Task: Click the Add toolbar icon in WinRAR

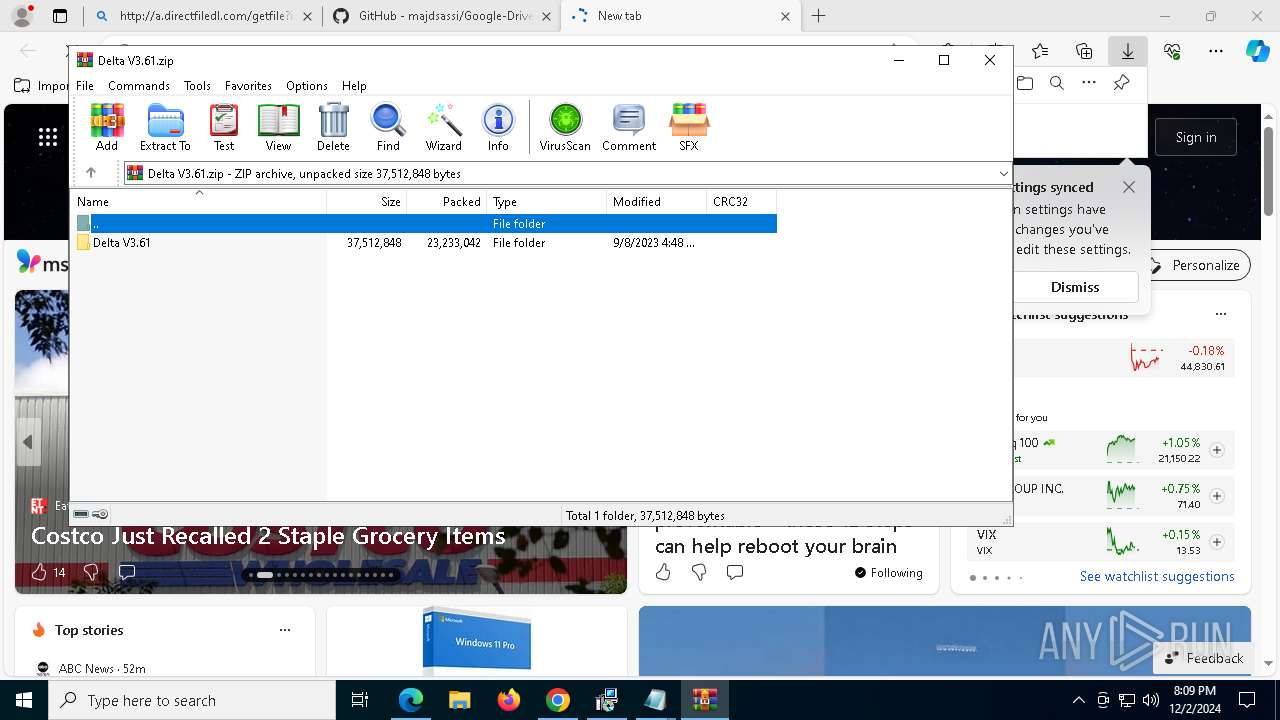Action: point(107,127)
